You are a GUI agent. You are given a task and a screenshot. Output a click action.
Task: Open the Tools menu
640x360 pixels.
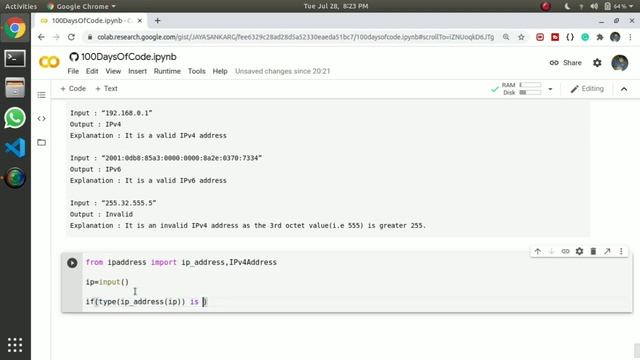[x=196, y=71]
